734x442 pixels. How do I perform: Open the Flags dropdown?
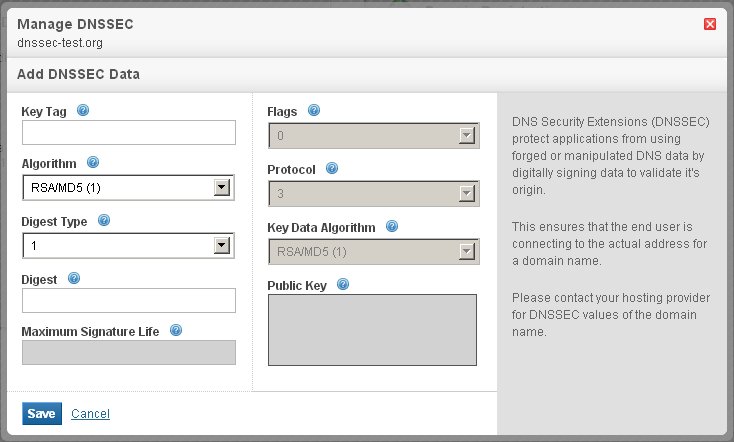373,135
